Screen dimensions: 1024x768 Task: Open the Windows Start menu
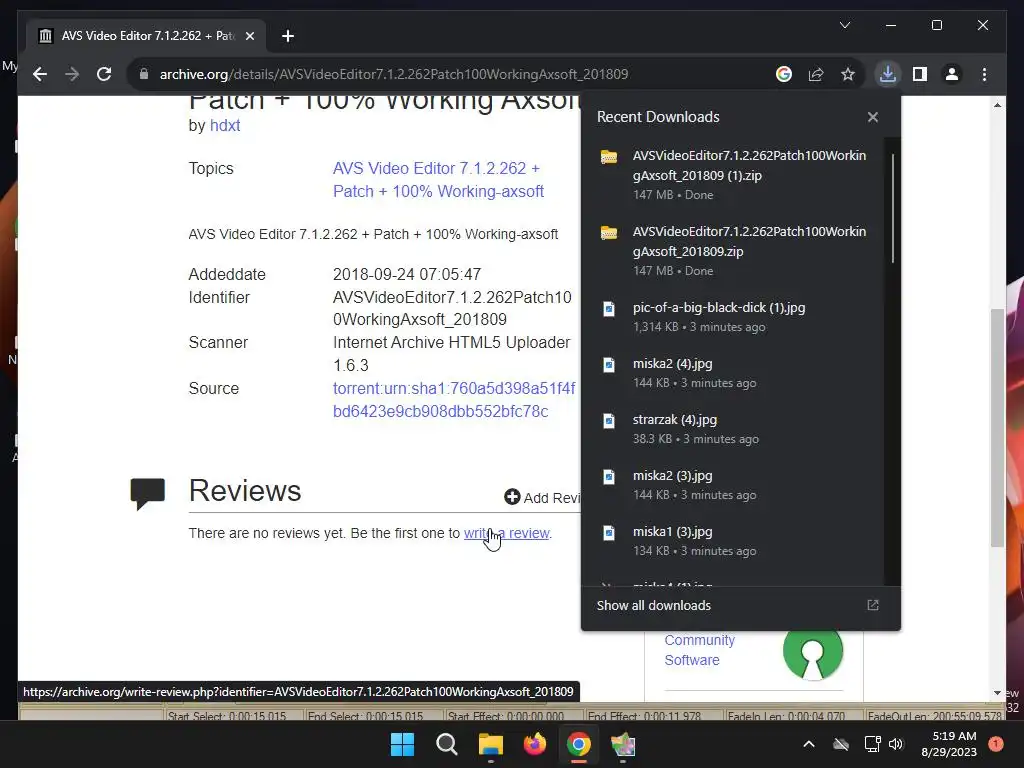click(402, 744)
